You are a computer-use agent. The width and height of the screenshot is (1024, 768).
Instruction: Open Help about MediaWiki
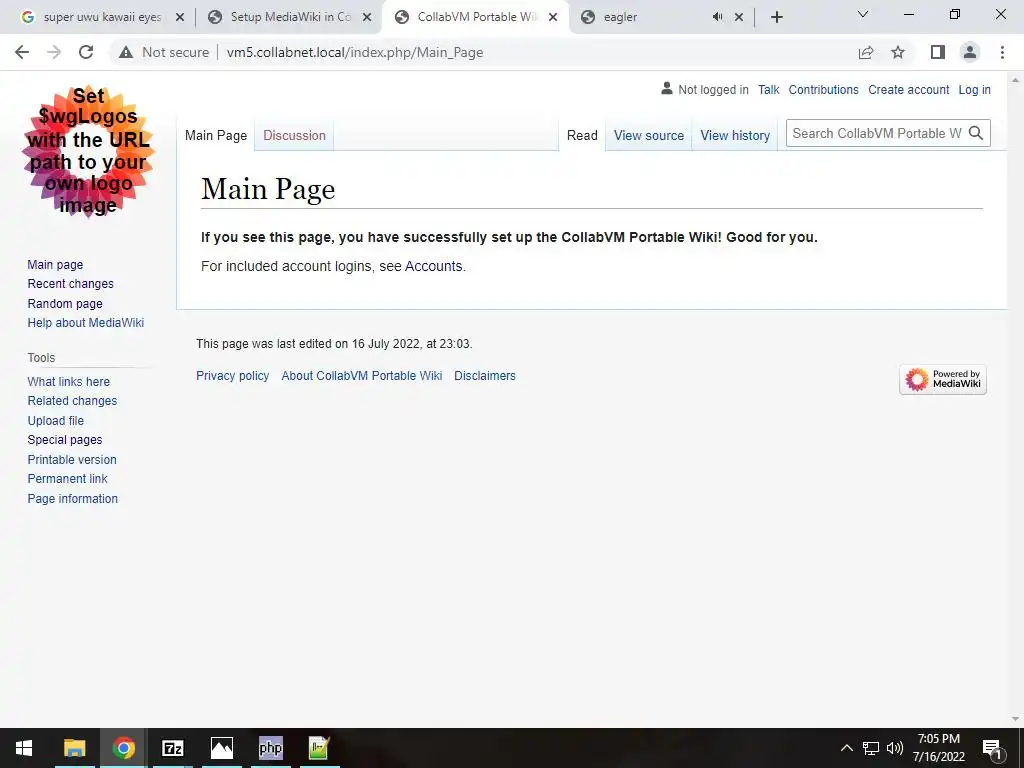pyautogui.click(x=86, y=323)
